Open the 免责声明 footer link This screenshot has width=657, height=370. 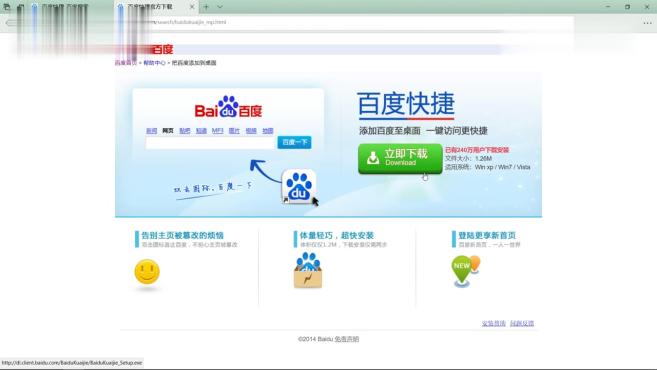347,339
